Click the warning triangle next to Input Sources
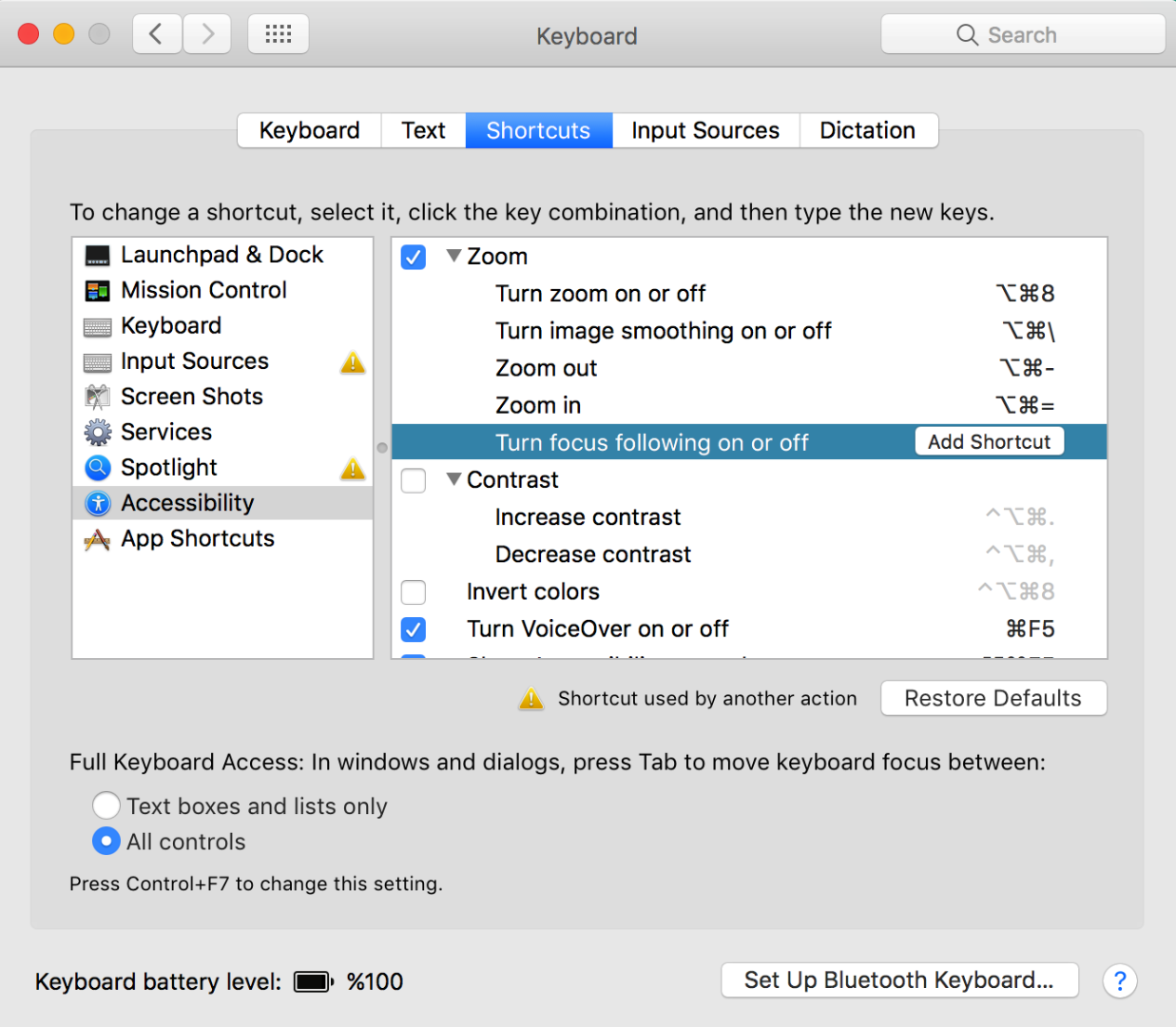Viewport: 1176px width, 1027px height. (x=352, y=362)
